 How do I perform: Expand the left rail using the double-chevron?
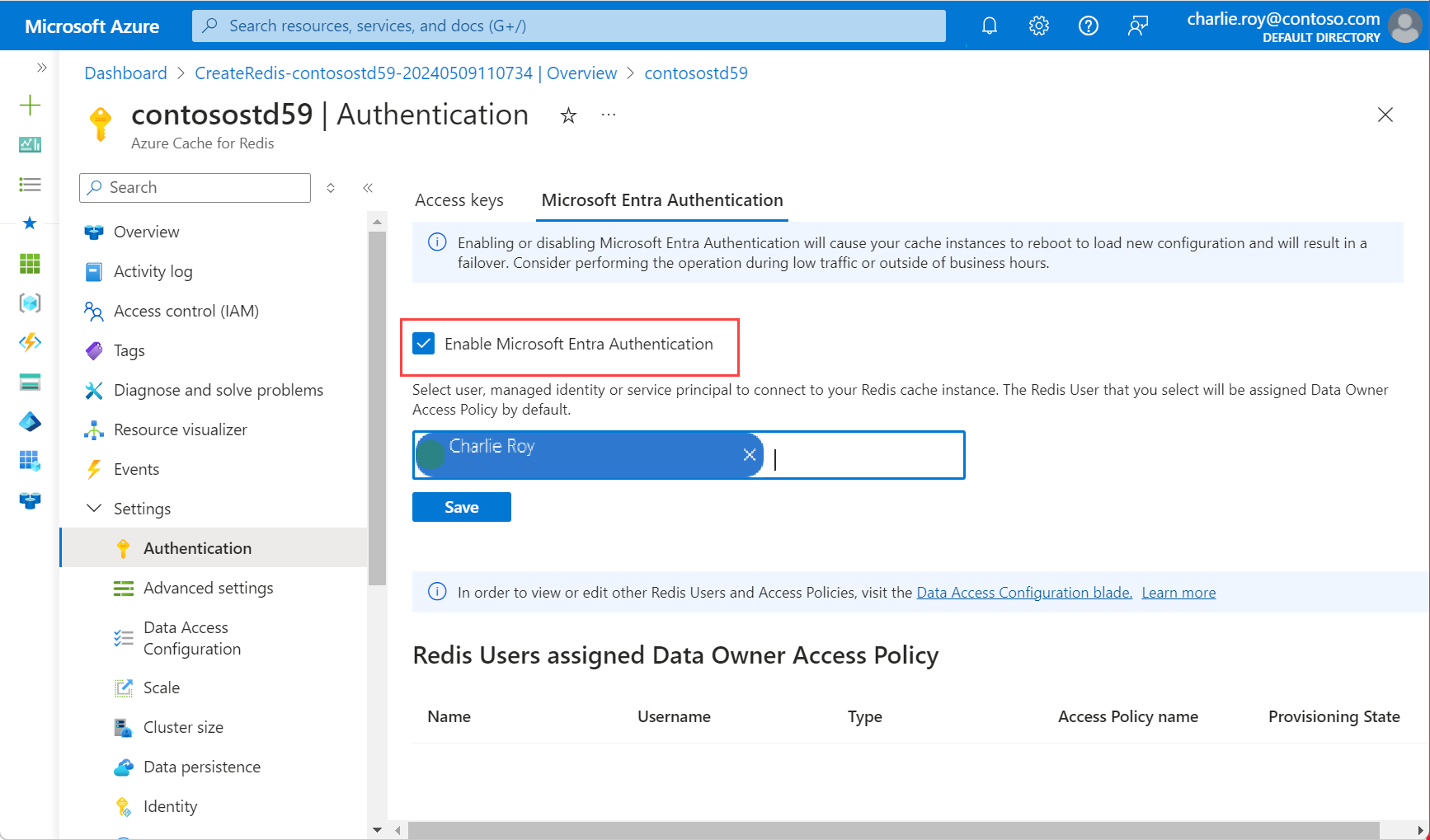pos(42,67)
